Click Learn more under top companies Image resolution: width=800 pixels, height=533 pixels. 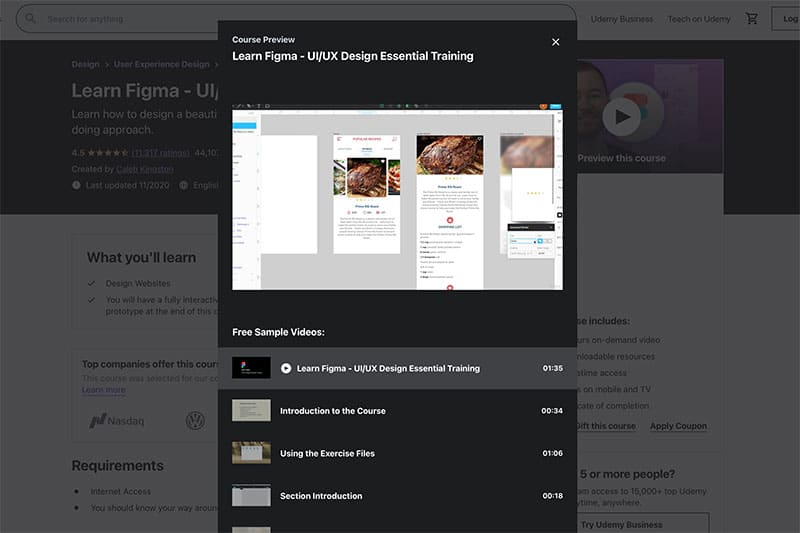tap(104, 390)
